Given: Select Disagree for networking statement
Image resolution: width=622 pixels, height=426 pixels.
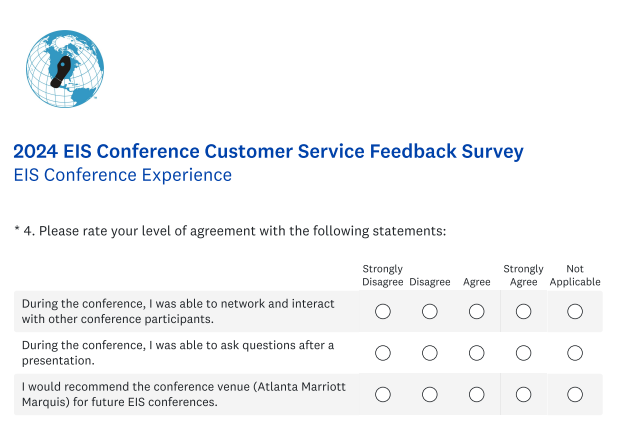Looking at the screenshot, I should (x=430, y=312).
